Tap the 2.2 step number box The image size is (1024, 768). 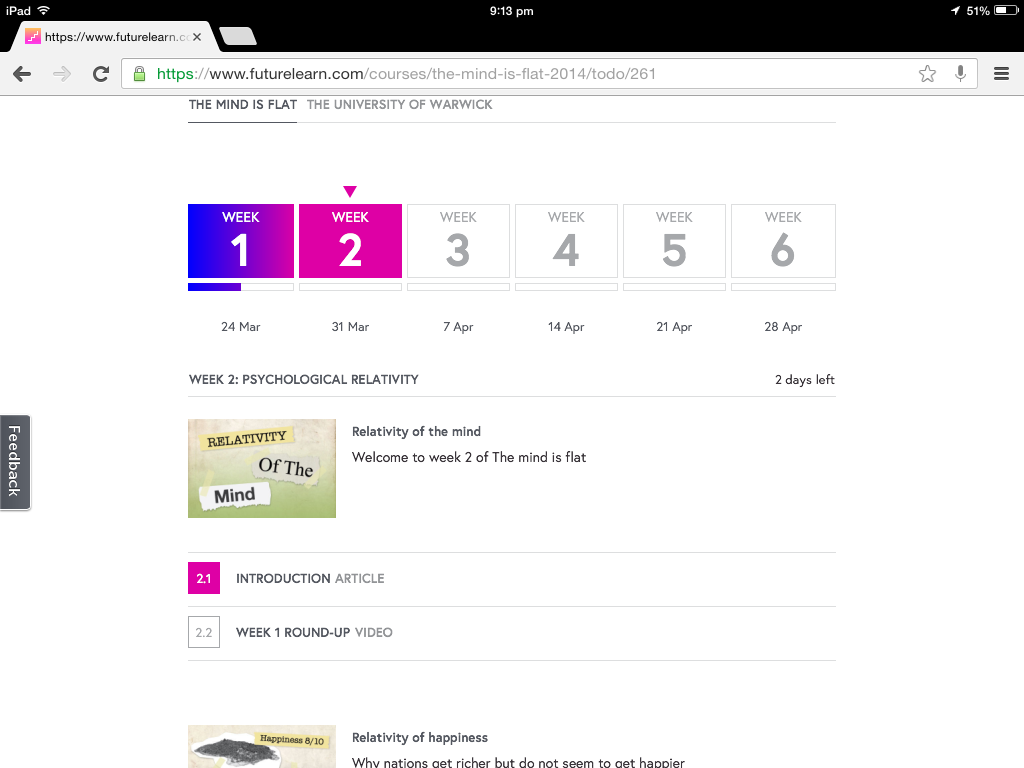[x=204, y=632]
